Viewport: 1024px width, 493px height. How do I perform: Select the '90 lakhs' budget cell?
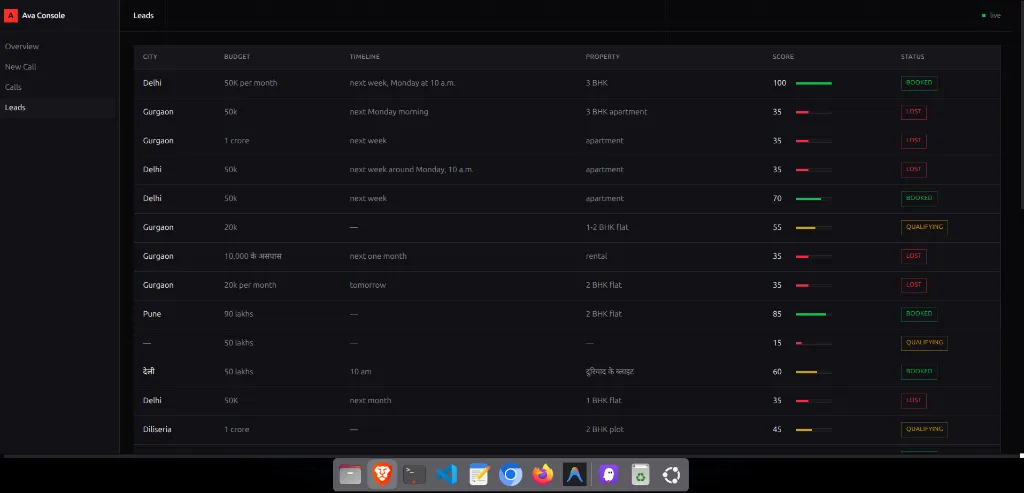238,314
